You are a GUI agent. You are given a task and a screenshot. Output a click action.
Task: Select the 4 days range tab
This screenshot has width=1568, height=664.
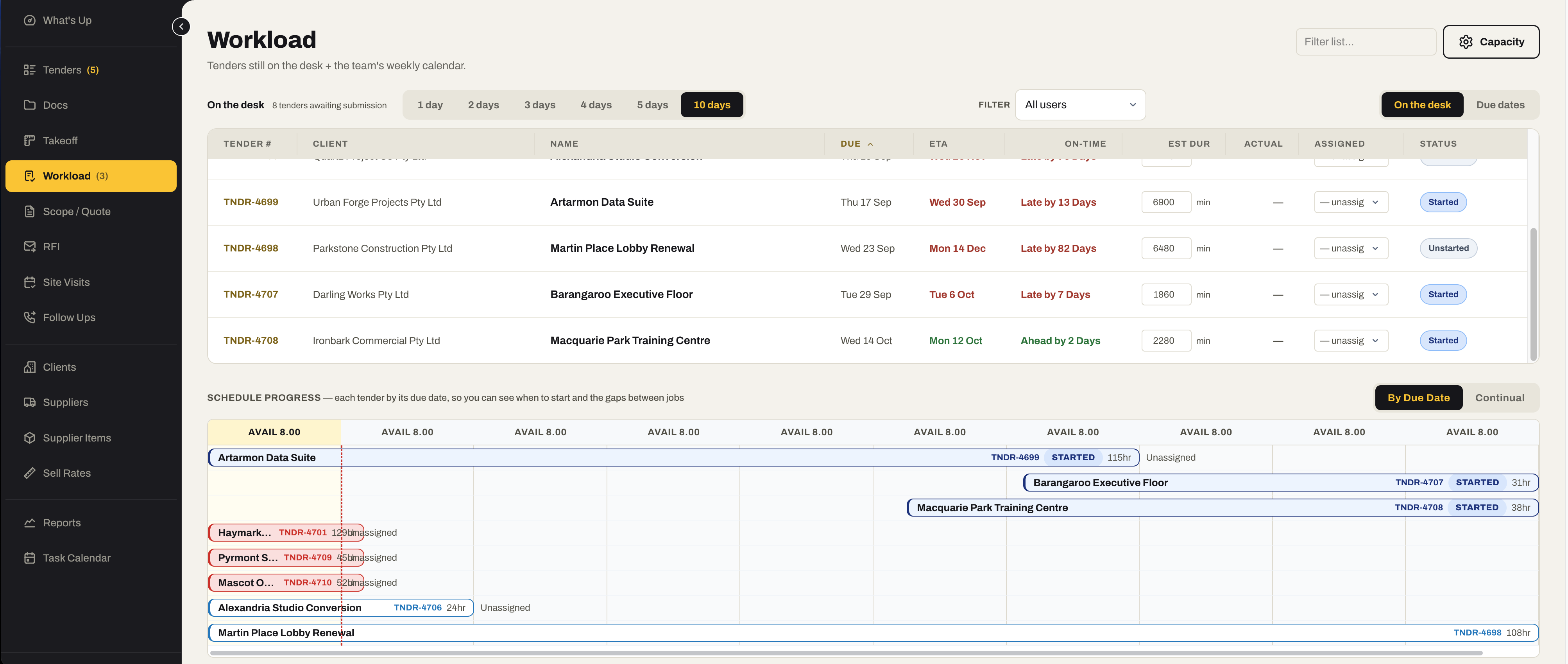point(596,105)
